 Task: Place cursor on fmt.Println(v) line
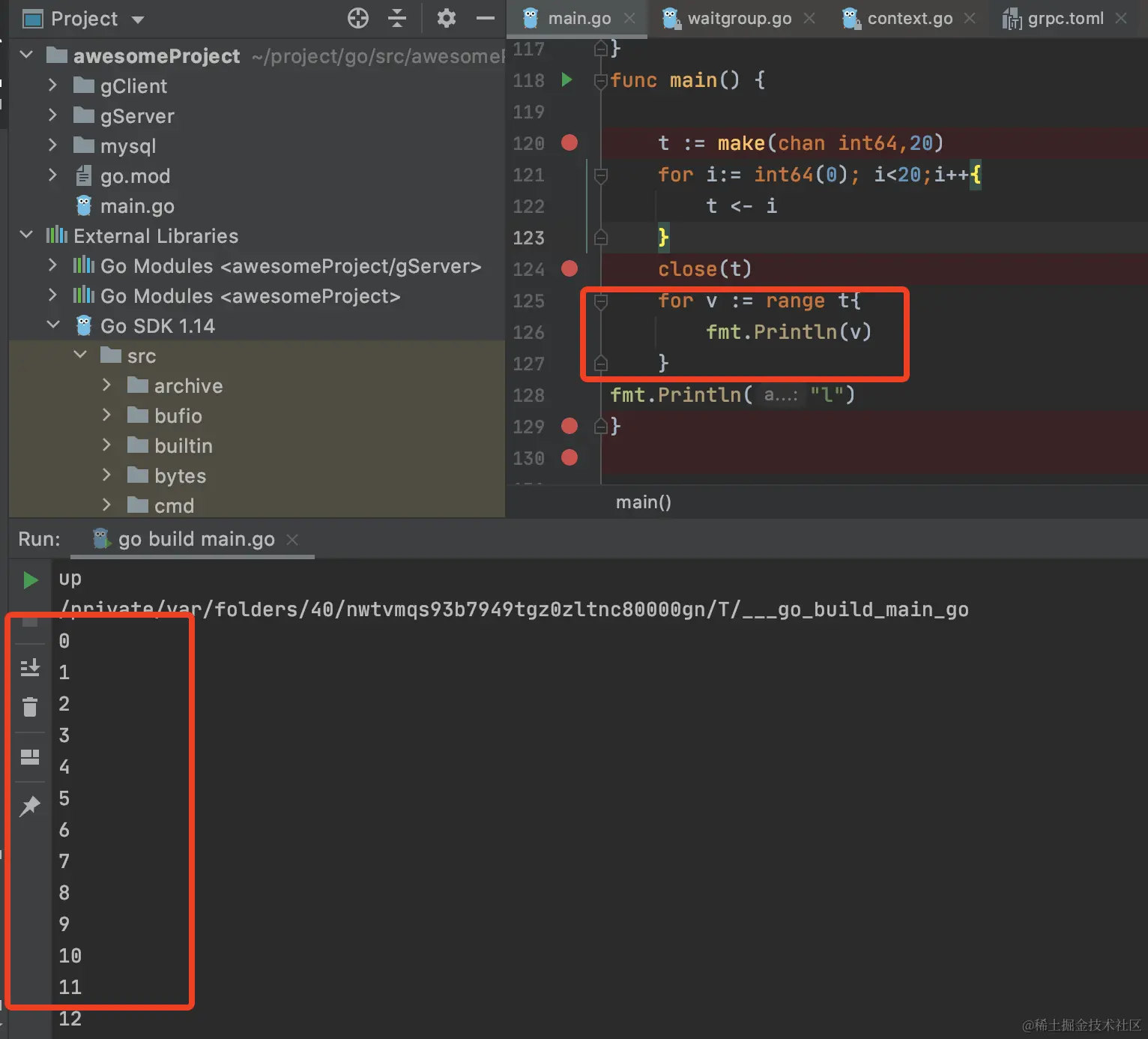(x=789, y=331)
